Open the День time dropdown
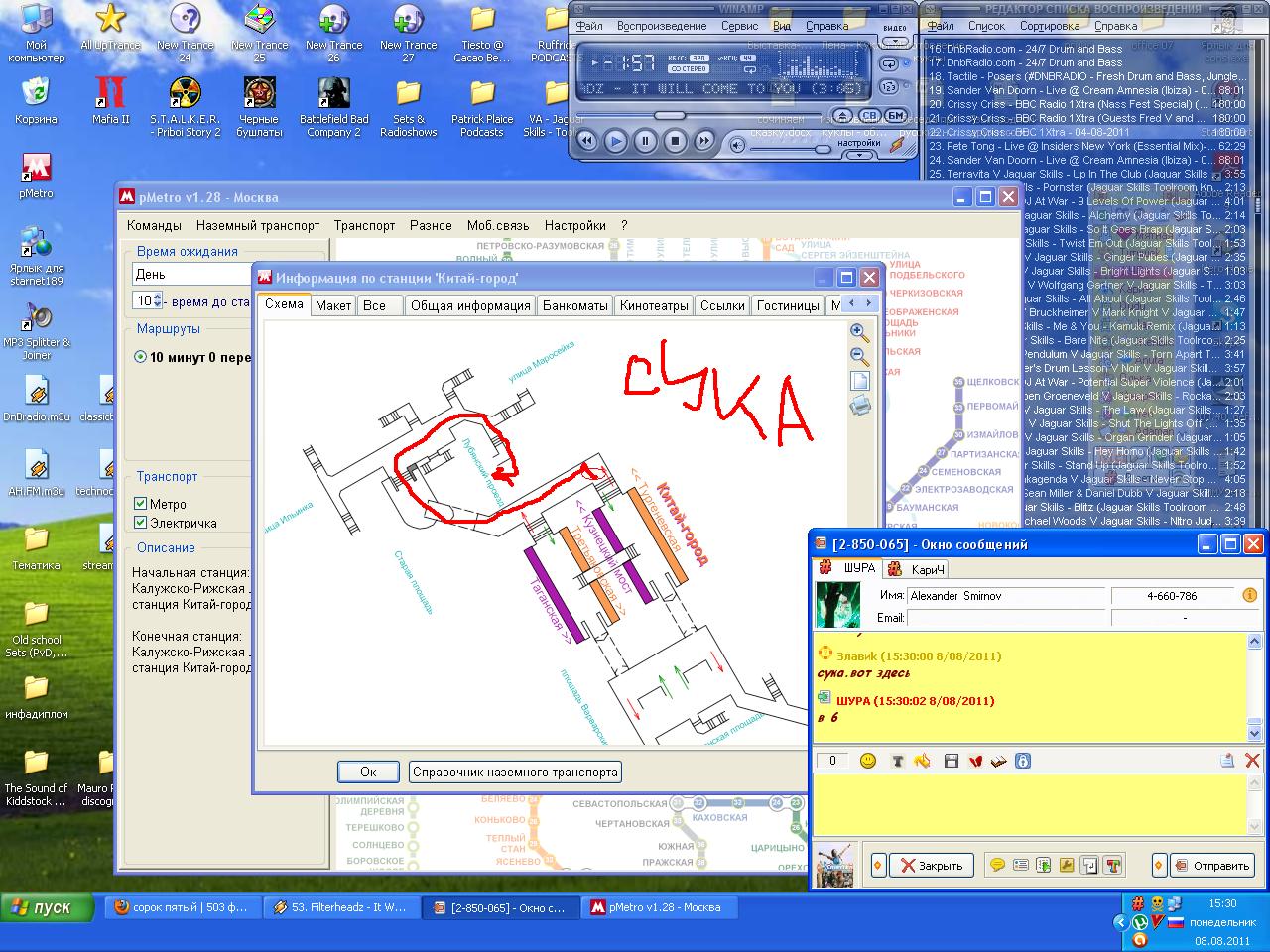Screen dimensions: 1270x952 192,274
